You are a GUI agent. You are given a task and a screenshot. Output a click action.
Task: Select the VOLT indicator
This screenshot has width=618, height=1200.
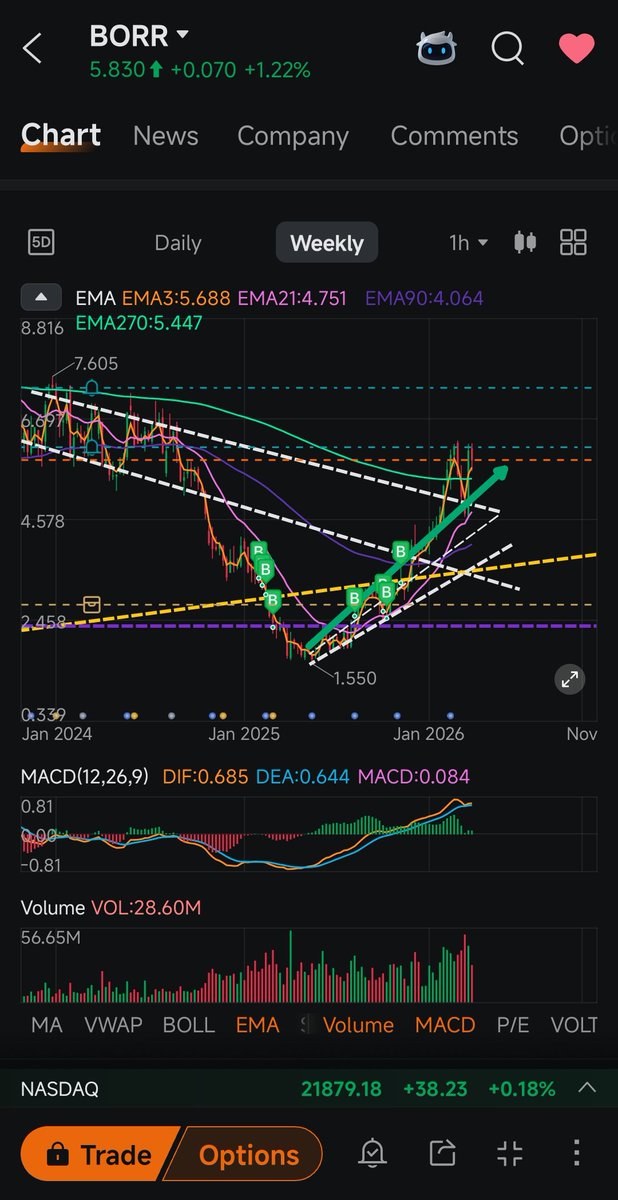point(574,1025)
